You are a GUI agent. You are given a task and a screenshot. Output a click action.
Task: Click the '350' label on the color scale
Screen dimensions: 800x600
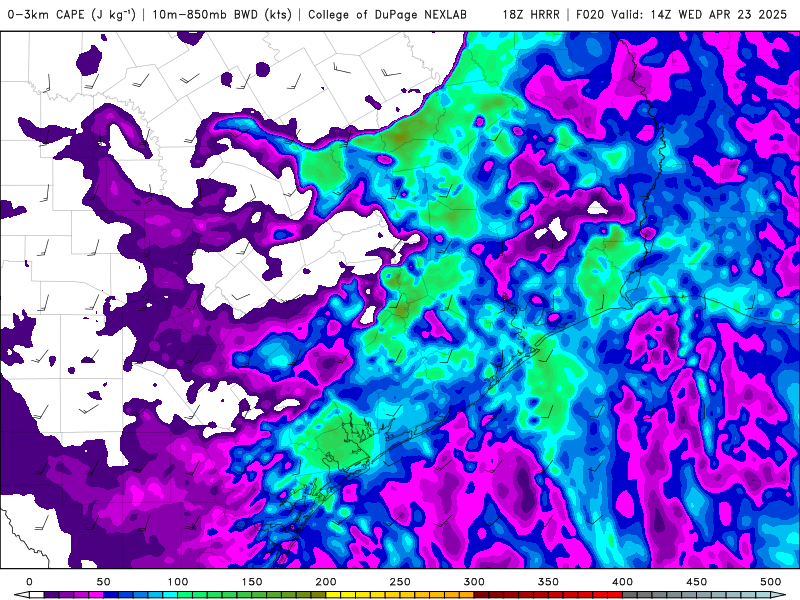[x=548, y=582]
